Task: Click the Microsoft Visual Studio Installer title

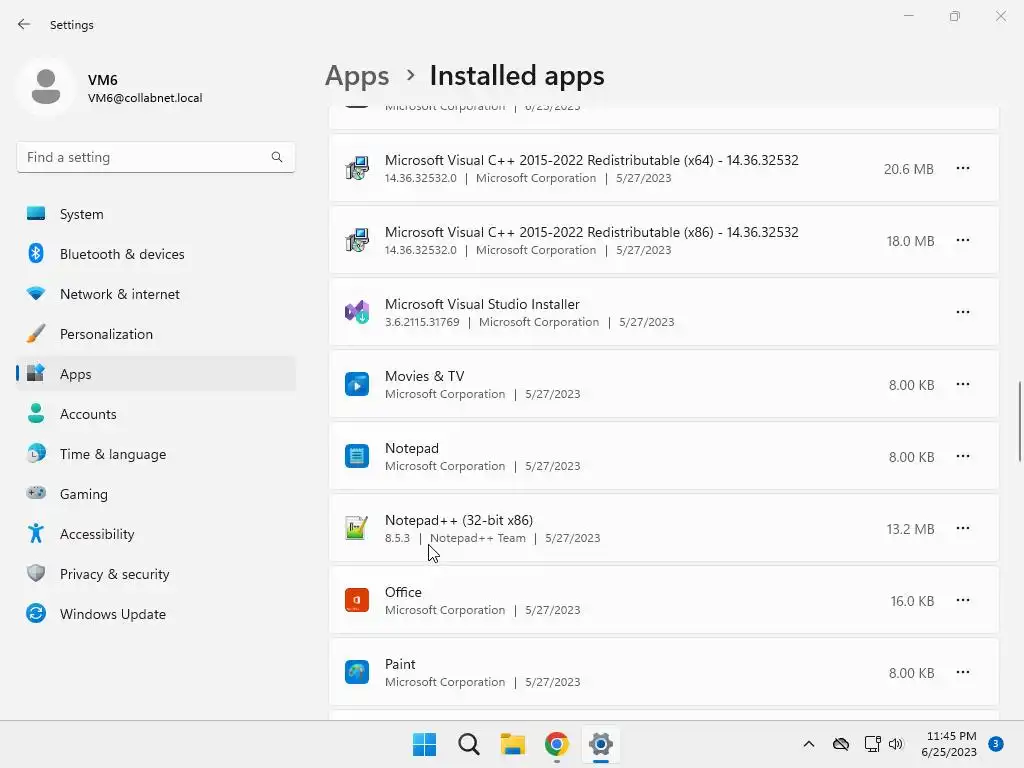Action: [482, 304]
